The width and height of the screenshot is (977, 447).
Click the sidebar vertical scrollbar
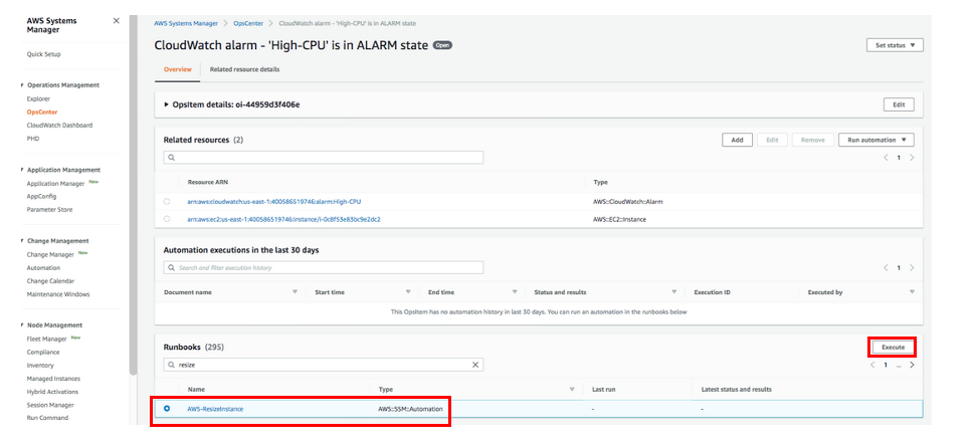coord(133,196)
